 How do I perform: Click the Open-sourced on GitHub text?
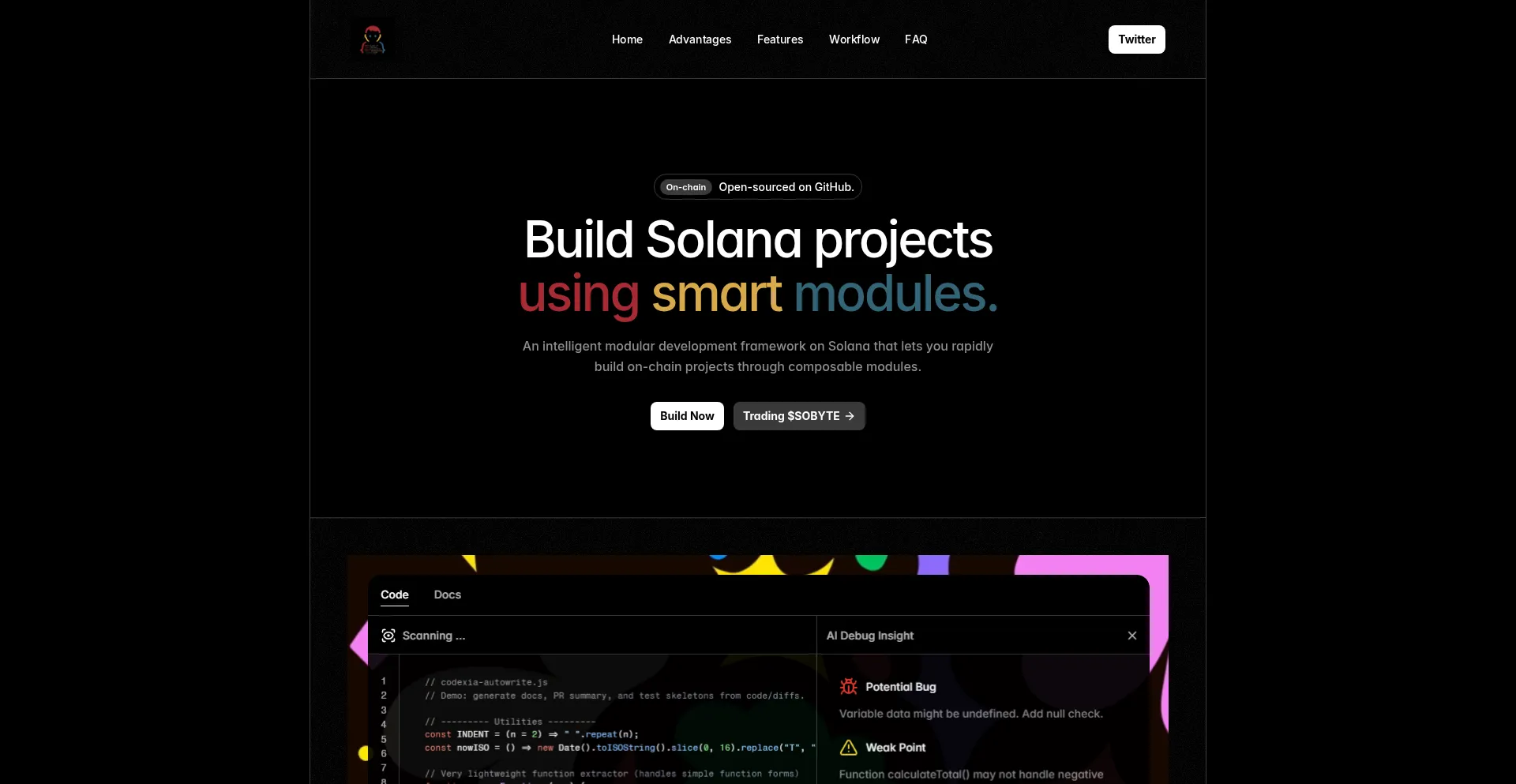[x=786, y=187]
